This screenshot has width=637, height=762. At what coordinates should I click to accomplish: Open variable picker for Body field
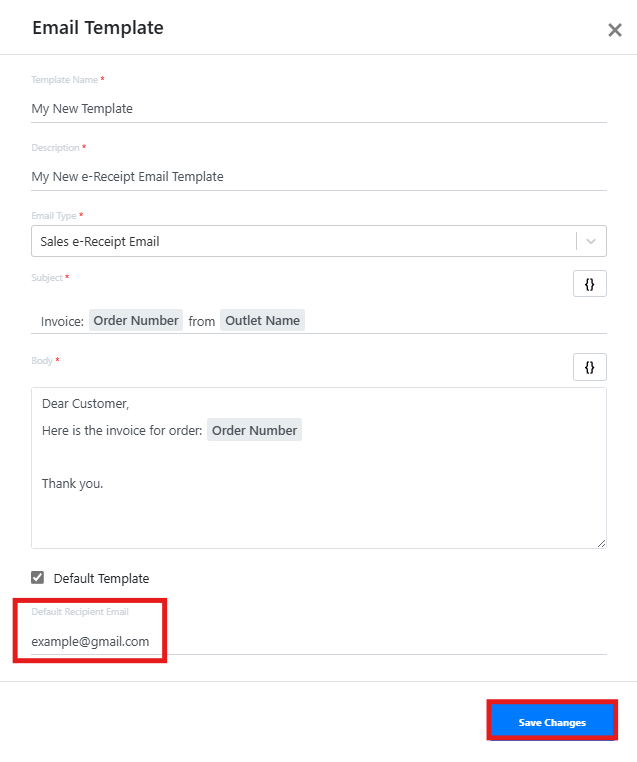[x=589, y=367]
